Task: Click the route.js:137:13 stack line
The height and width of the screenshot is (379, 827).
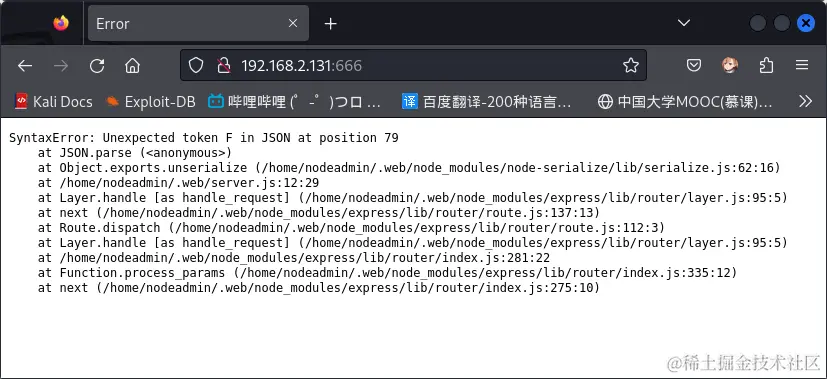Action: (319, 213)
